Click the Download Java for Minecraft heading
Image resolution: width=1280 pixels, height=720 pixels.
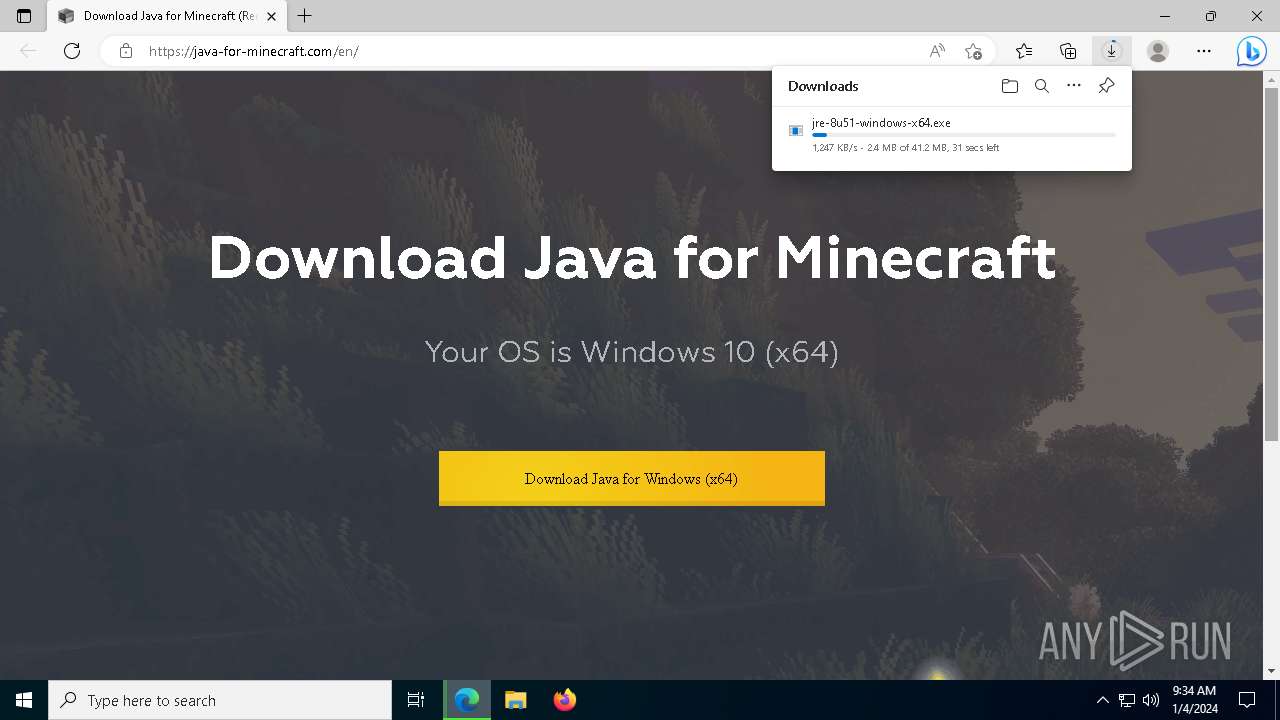point(632,257)
